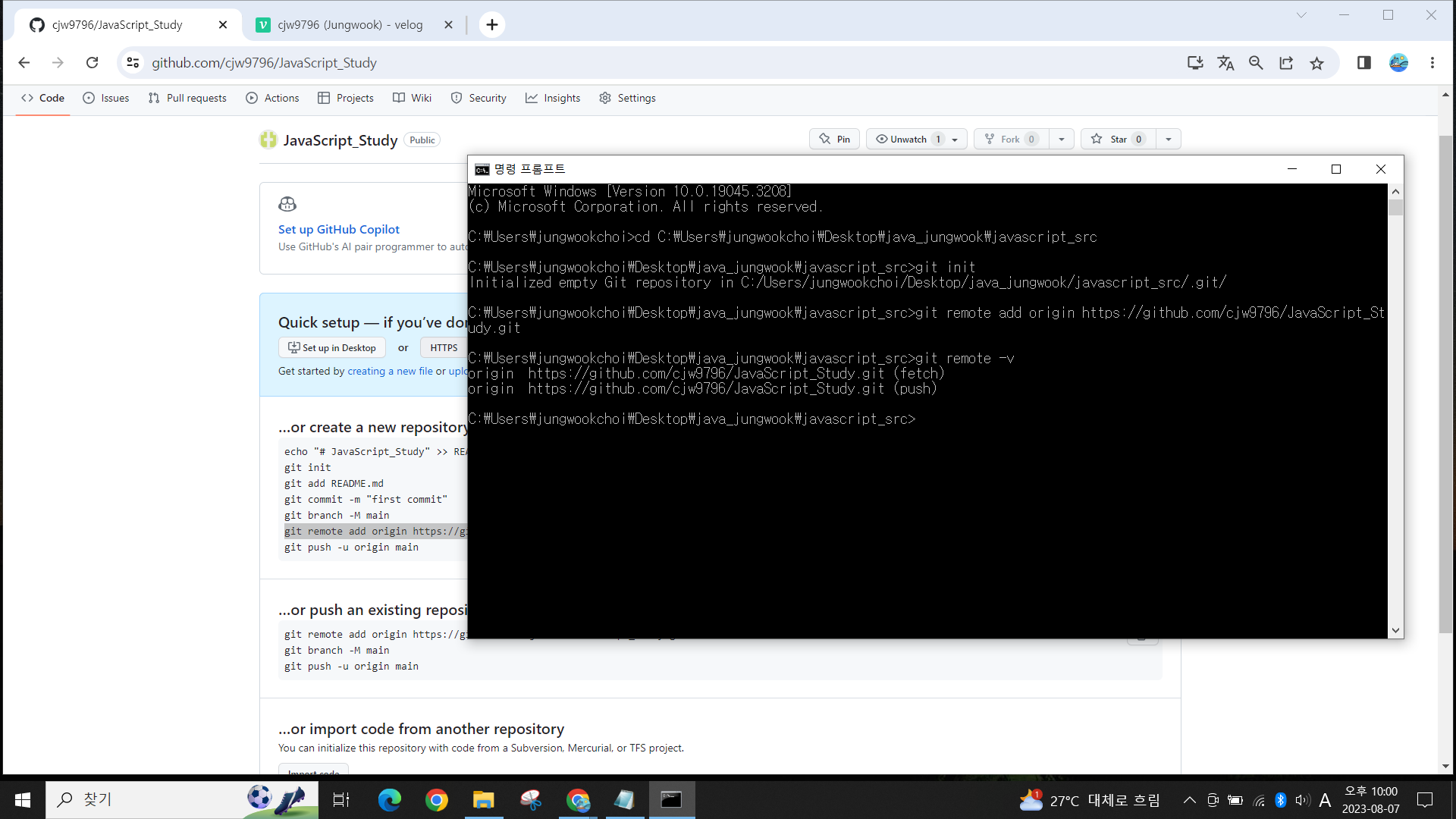The height and width of the screenshot is (819, 1456).
Task: Open the zoom magnifier icon in the address bar
Action: 1256,63
